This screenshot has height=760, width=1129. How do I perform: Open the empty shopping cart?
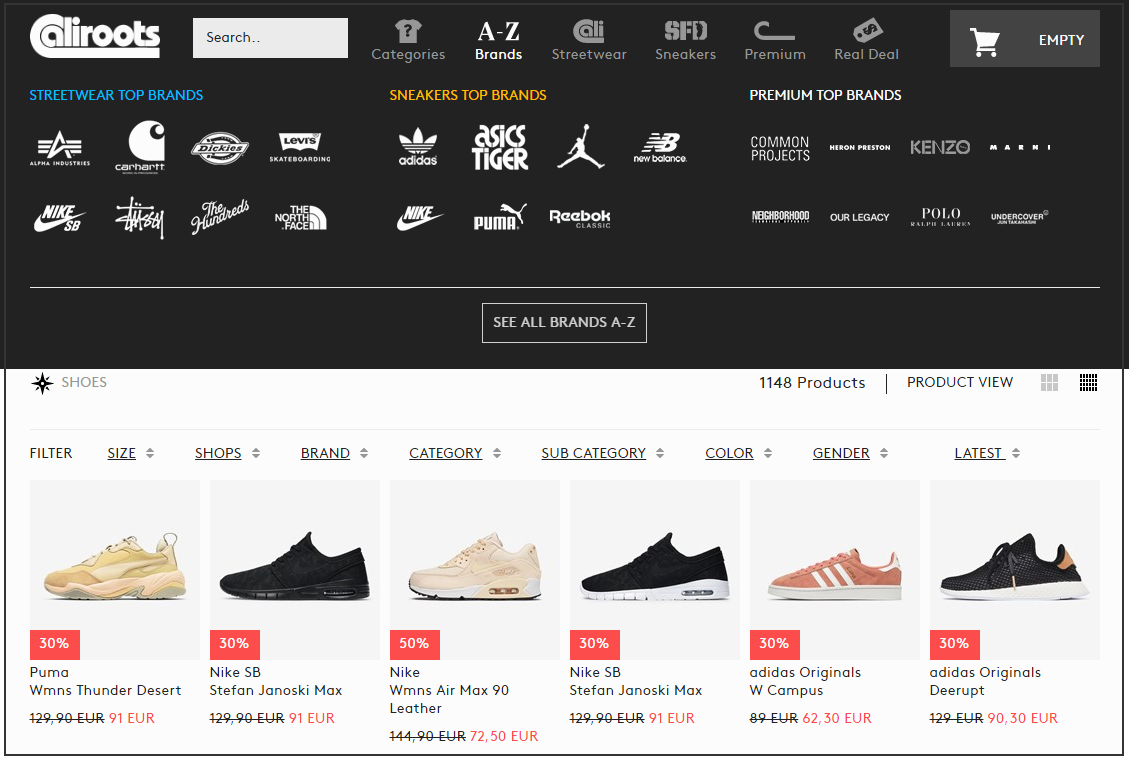point(1024,40)
